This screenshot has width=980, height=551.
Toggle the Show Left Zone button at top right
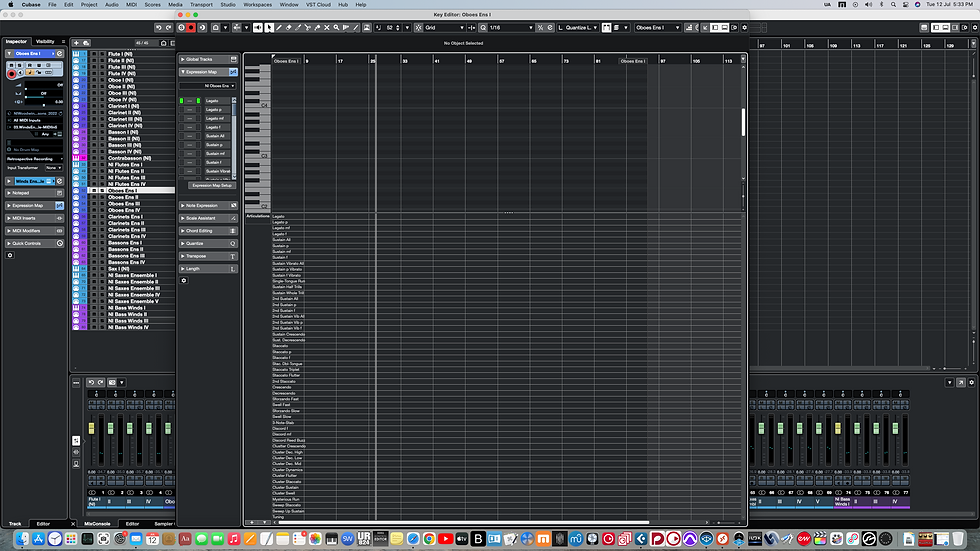pyautogui.click(x=936, y=27)
